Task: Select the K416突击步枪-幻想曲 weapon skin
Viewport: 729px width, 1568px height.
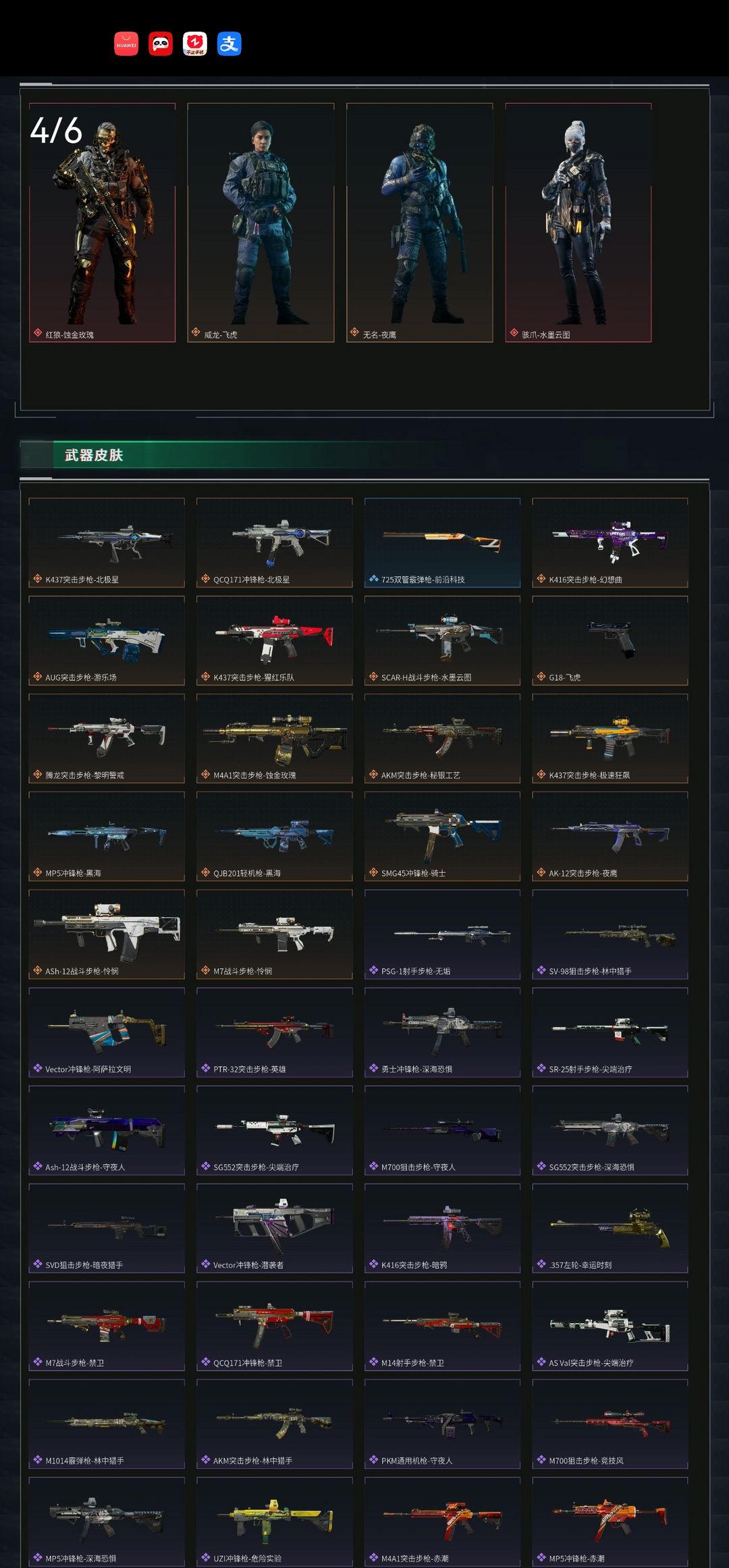Action: (x=610, y=543)
